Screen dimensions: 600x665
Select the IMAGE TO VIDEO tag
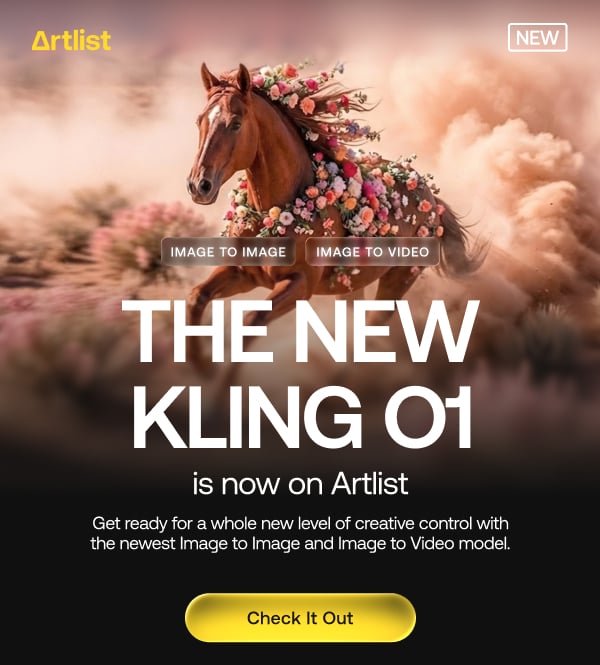(372, 252)
